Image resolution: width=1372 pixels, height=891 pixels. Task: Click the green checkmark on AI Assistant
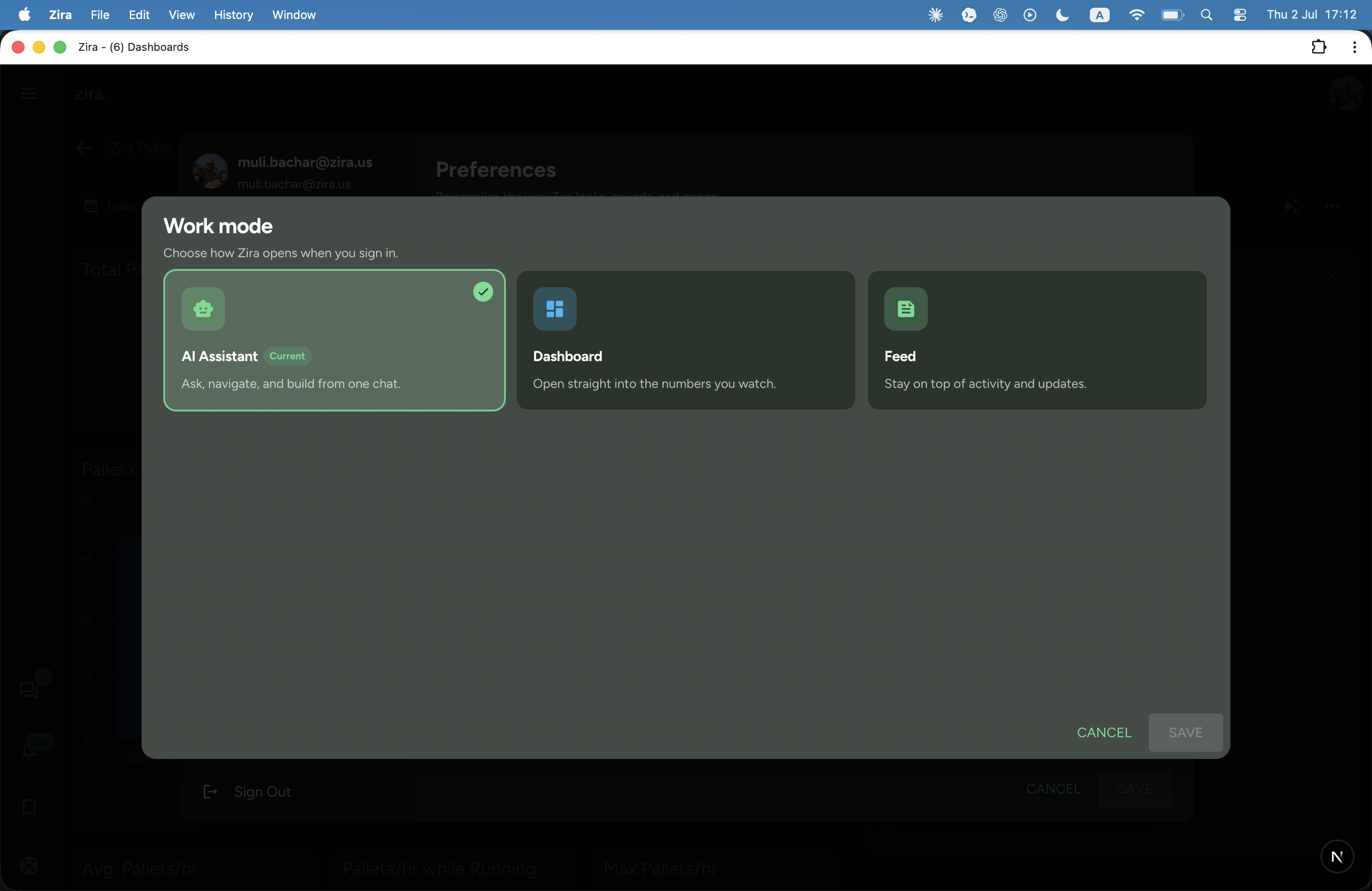click(x=483, y=292)
